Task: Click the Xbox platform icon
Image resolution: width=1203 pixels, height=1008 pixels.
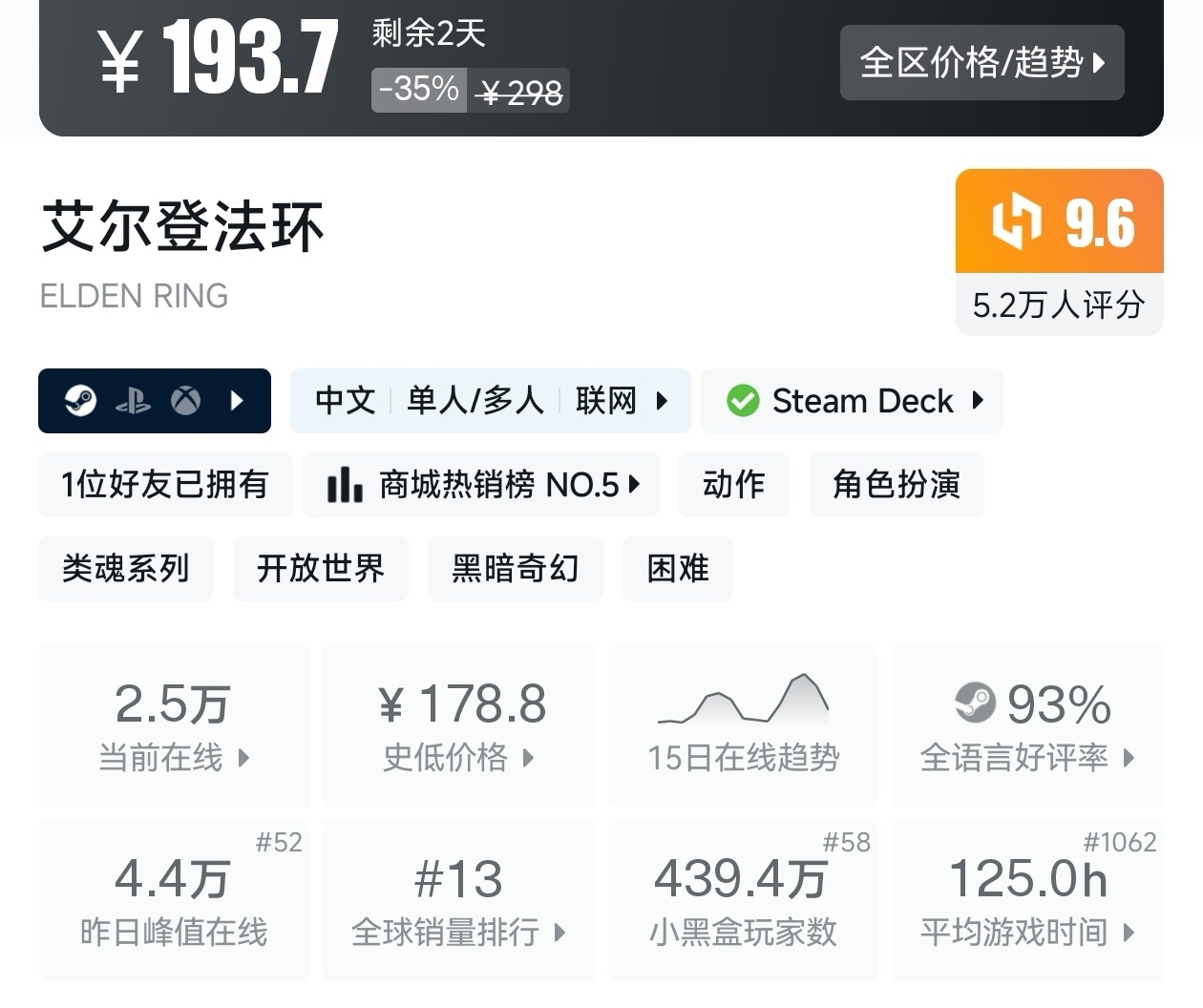Action: (185, 401)
